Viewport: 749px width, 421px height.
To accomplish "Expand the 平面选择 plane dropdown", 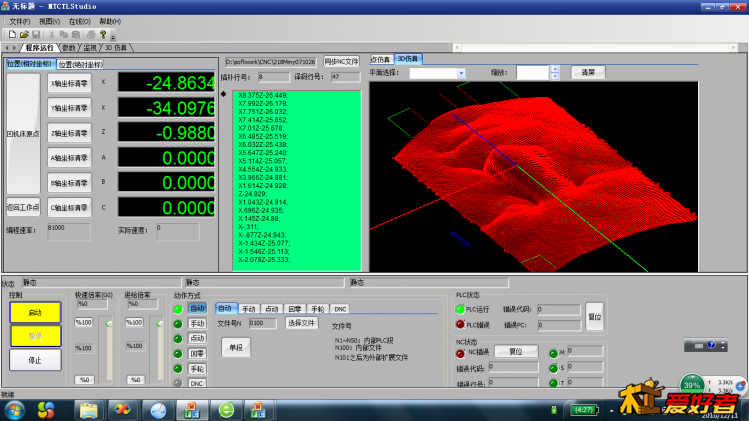I will [x=461, y=73].
